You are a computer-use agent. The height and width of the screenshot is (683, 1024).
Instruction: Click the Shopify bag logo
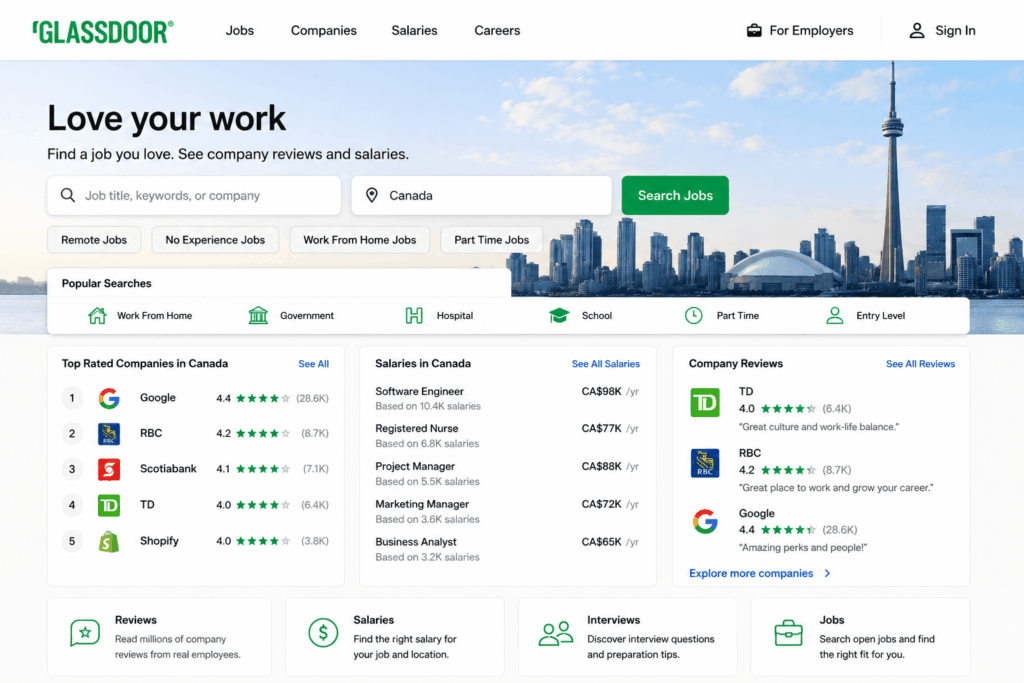pos(109,541)
